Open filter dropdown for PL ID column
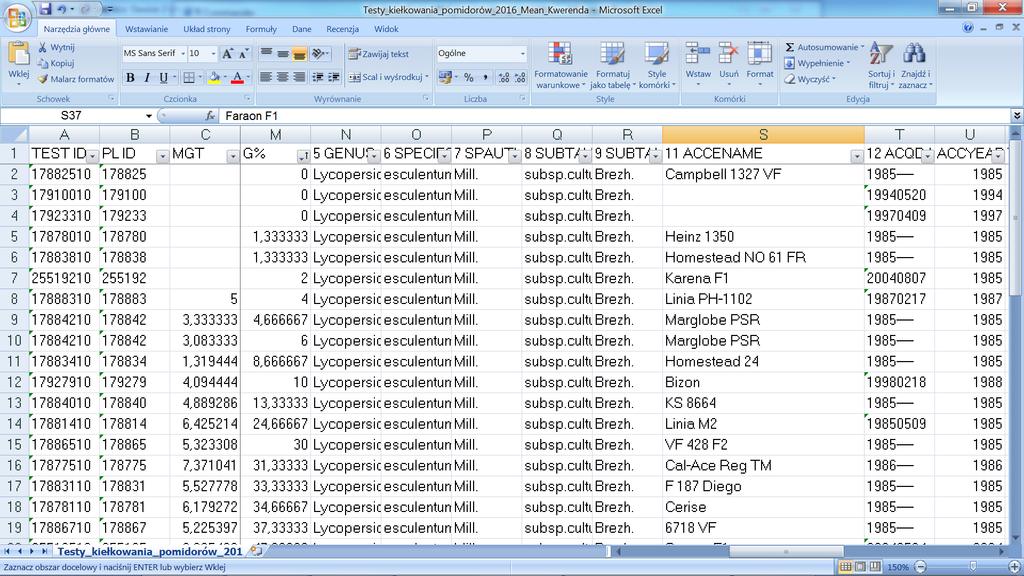Image resolution: width=1024 pixels, height=576 pixels. pos(162,156)
